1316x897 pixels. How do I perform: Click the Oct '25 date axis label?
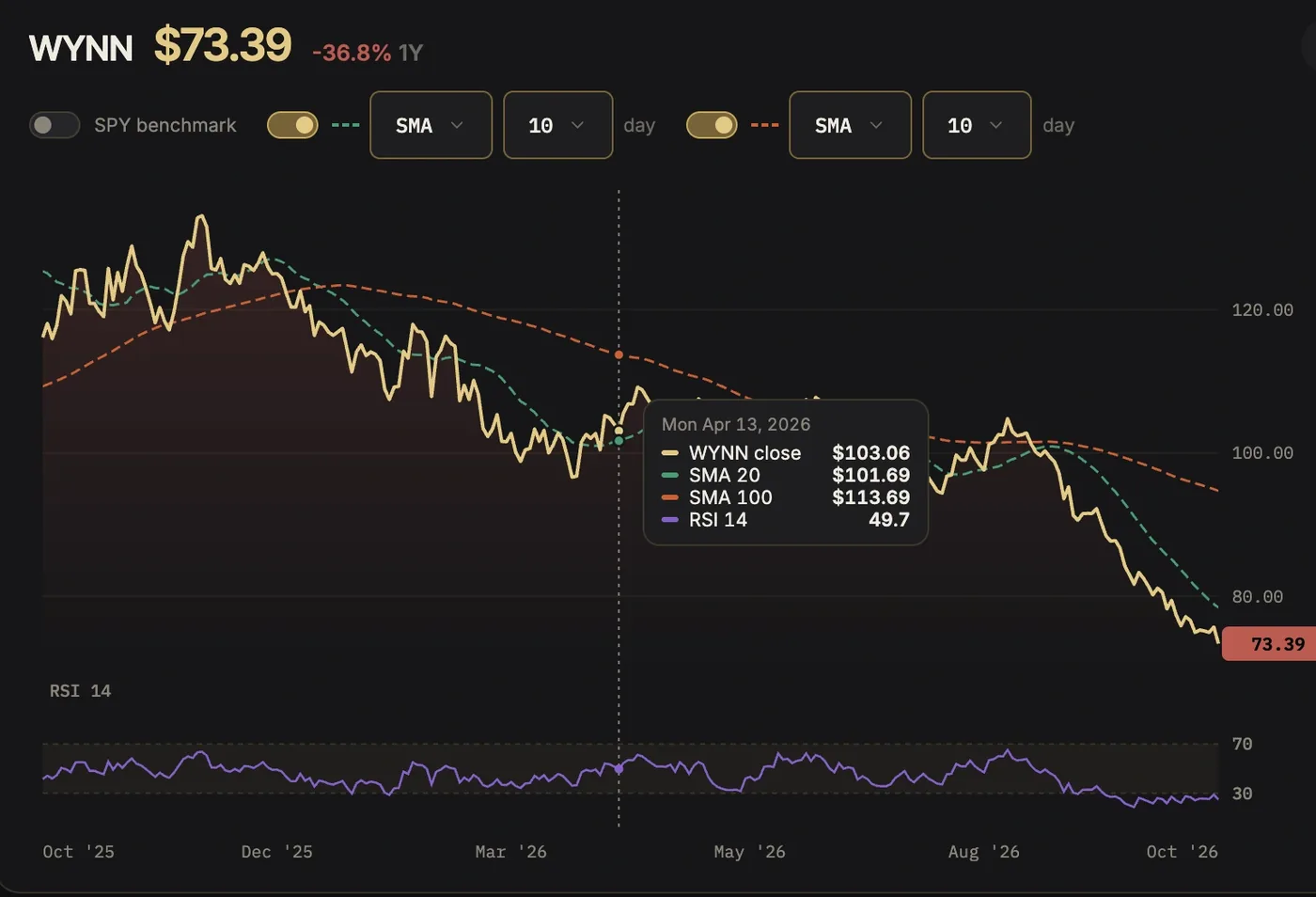(x=78, y=852)
